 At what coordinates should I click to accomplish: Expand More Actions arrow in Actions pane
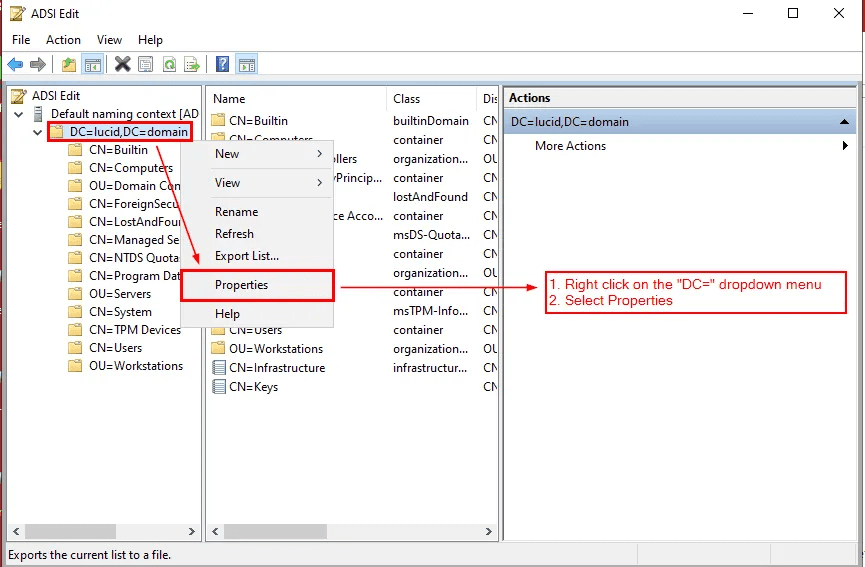[x=845, y=146]
